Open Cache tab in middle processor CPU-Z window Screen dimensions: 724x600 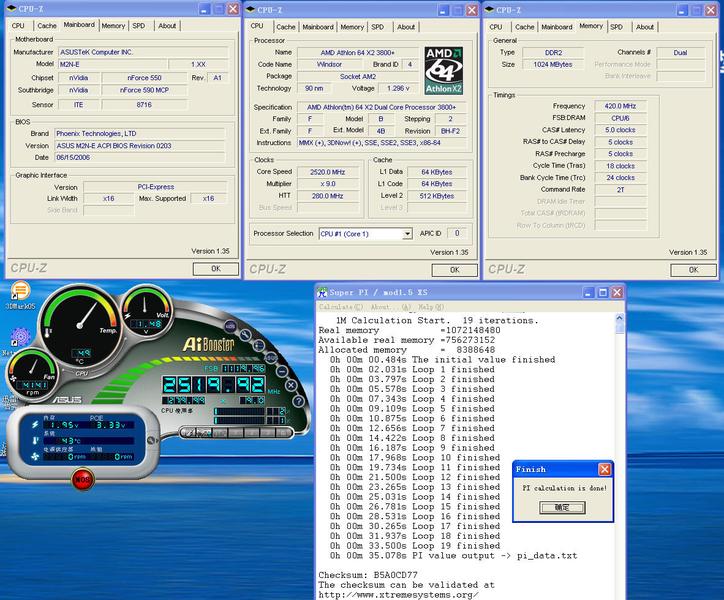[x=286, y=27]
